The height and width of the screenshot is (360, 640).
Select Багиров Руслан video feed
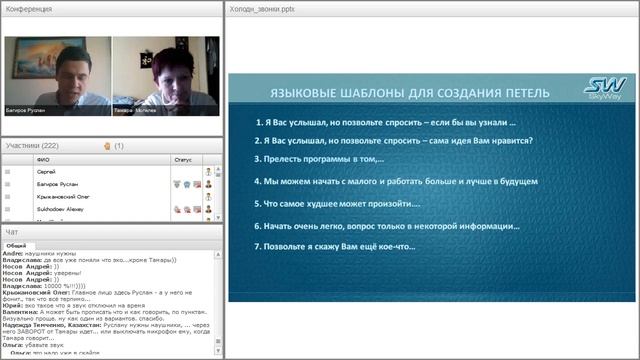pos(58,76)
